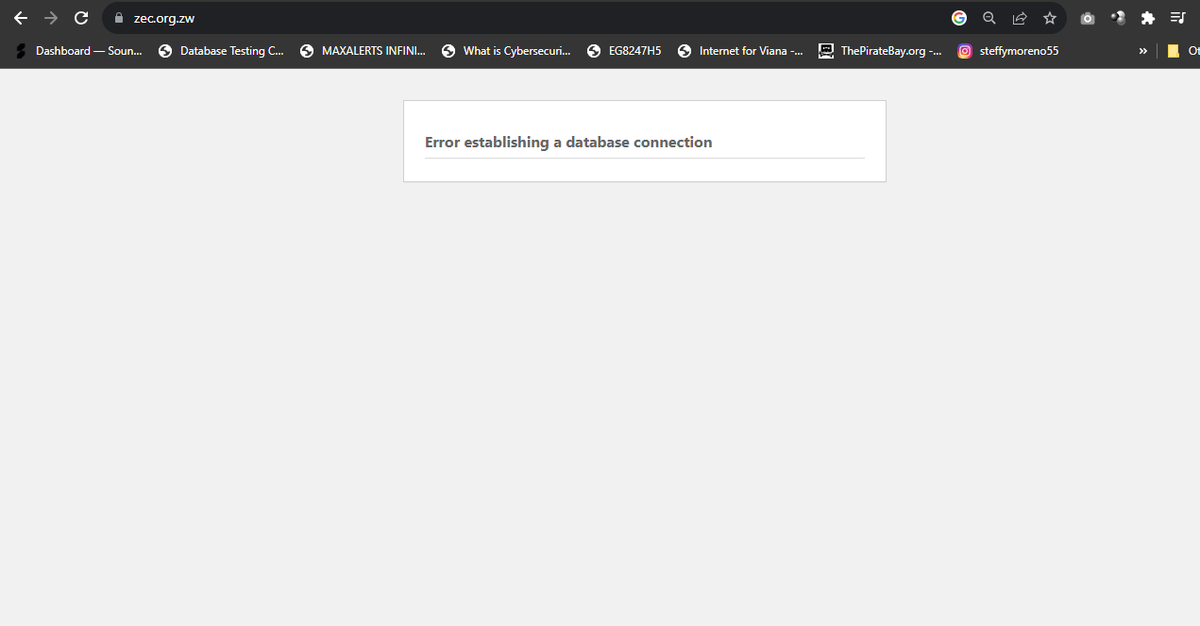Go back to the previous page
The width and height of the screenshot is (1200, 626).
tap(21, 18)
